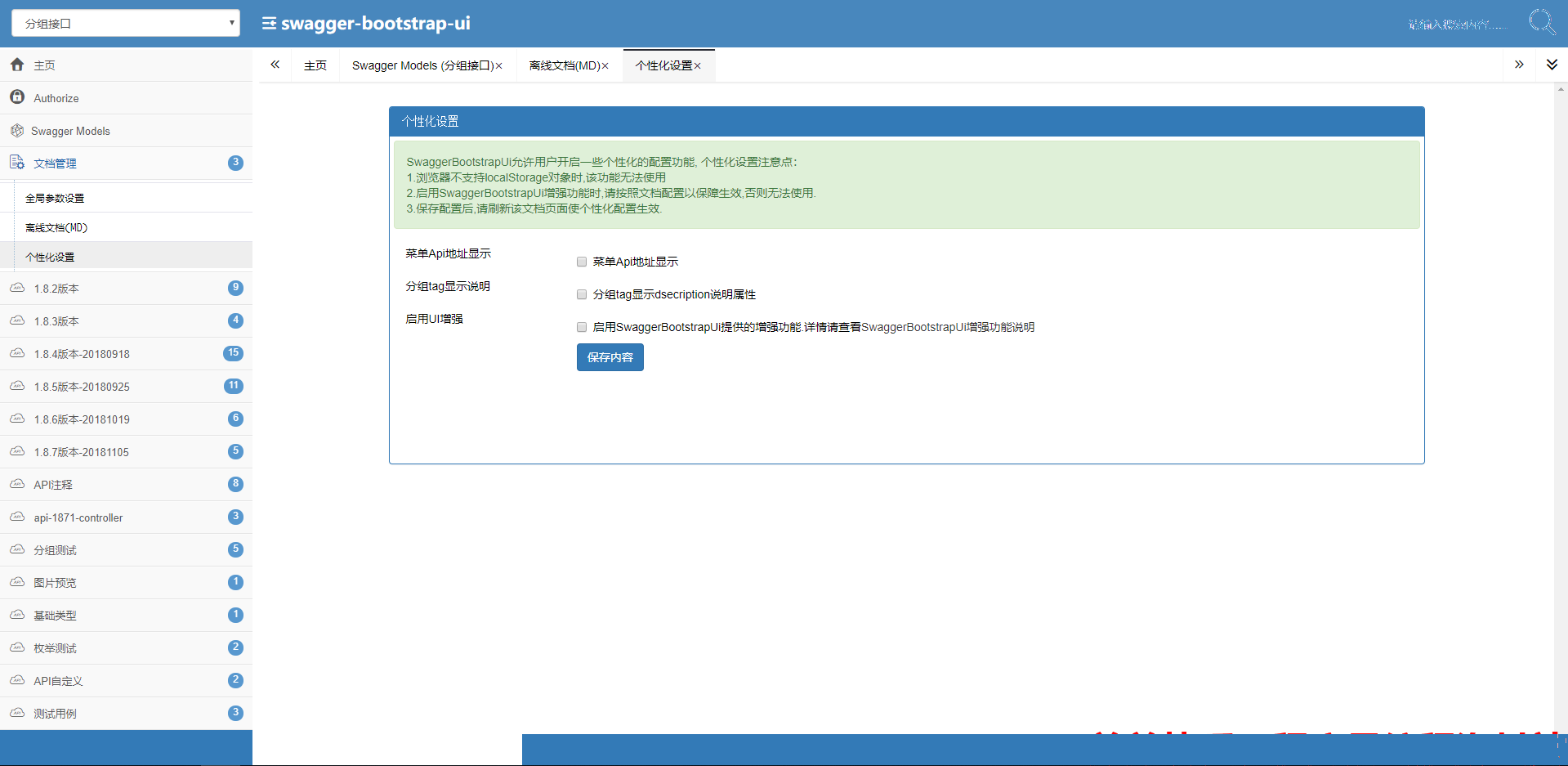Expand the 1.8.2版本 menu group
1568x766 pixels.
point(126,289)
